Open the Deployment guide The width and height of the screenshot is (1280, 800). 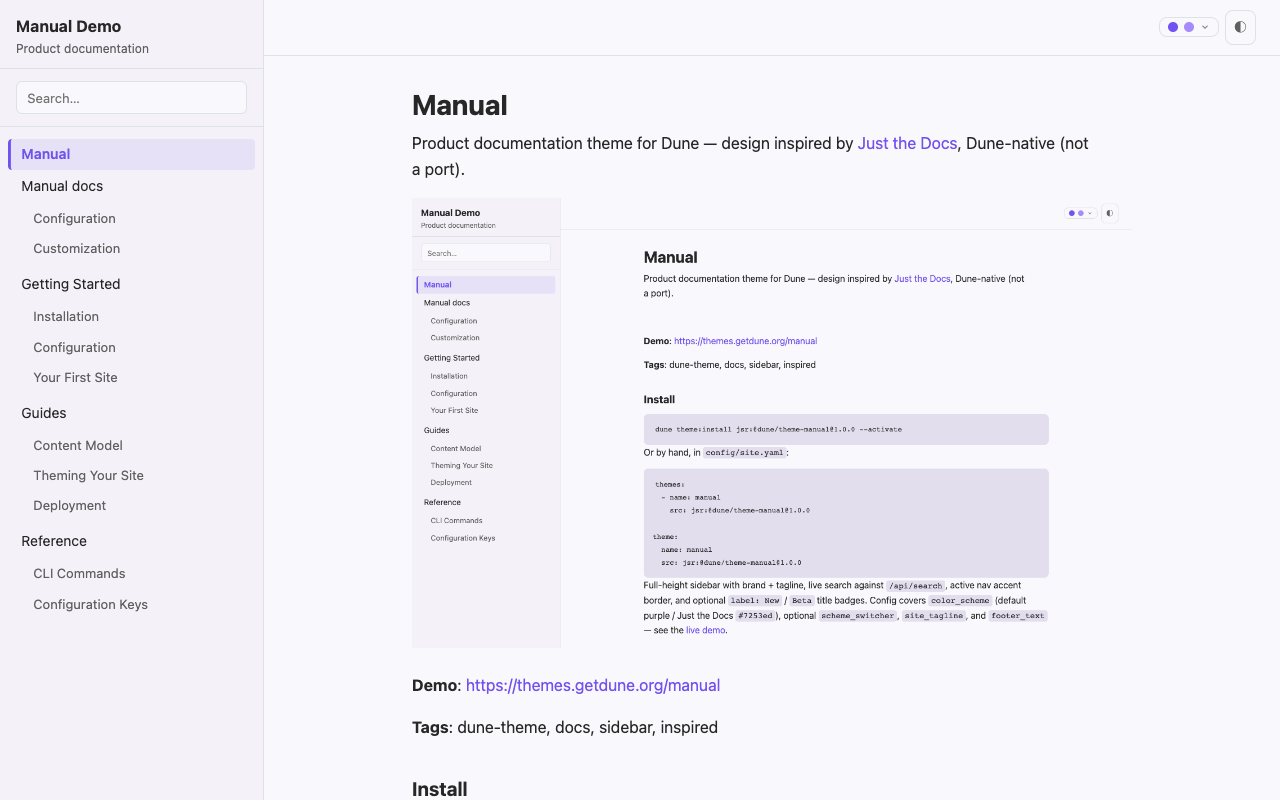[x=69, y=505]
